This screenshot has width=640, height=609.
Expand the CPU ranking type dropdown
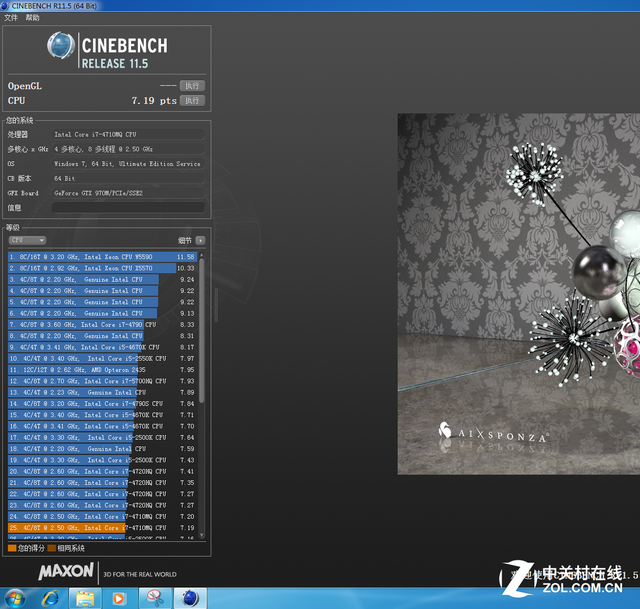pos(27,240)
